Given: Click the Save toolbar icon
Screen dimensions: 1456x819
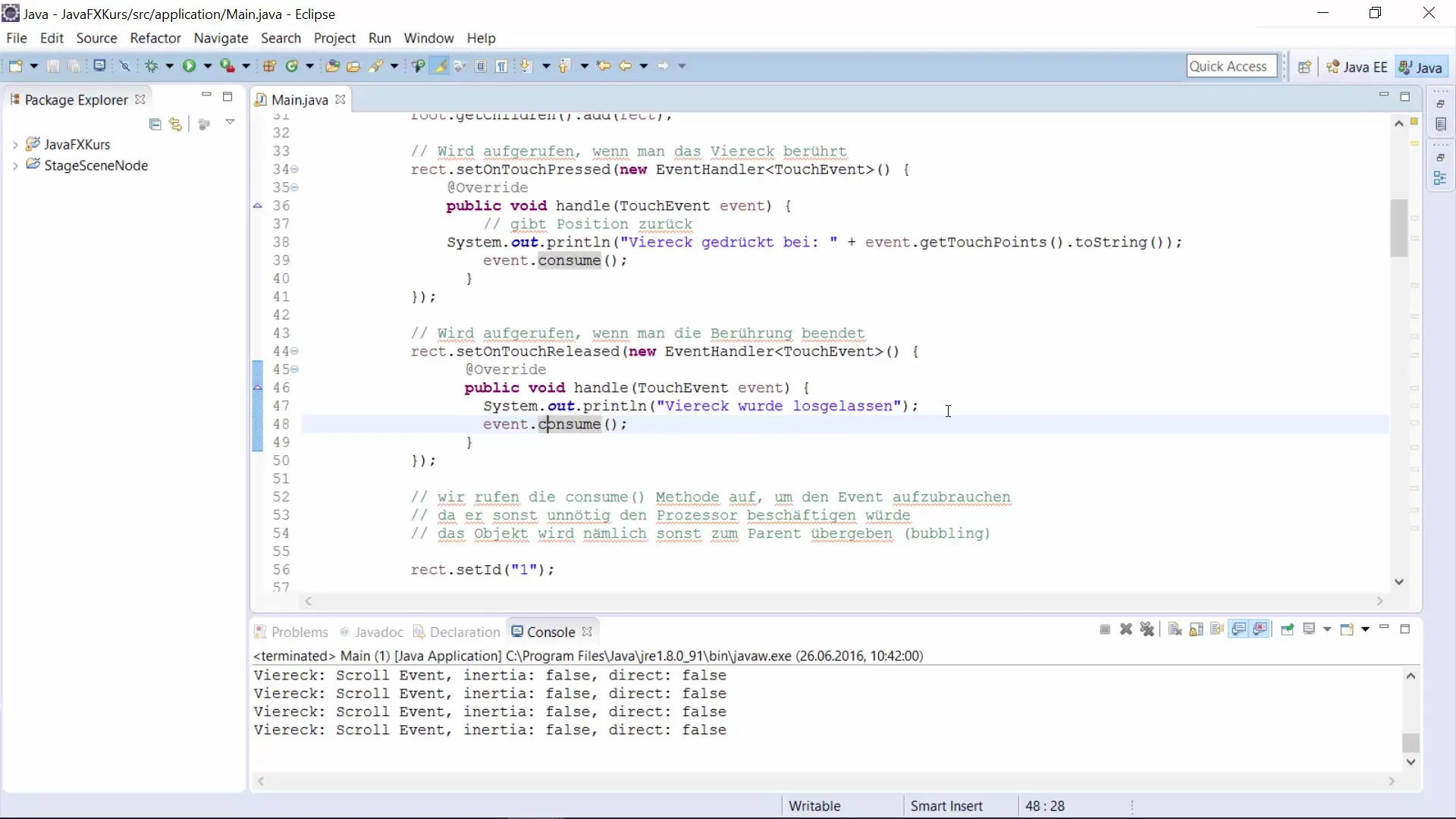Looking at the screenshot, I should (x=53, y=66).
